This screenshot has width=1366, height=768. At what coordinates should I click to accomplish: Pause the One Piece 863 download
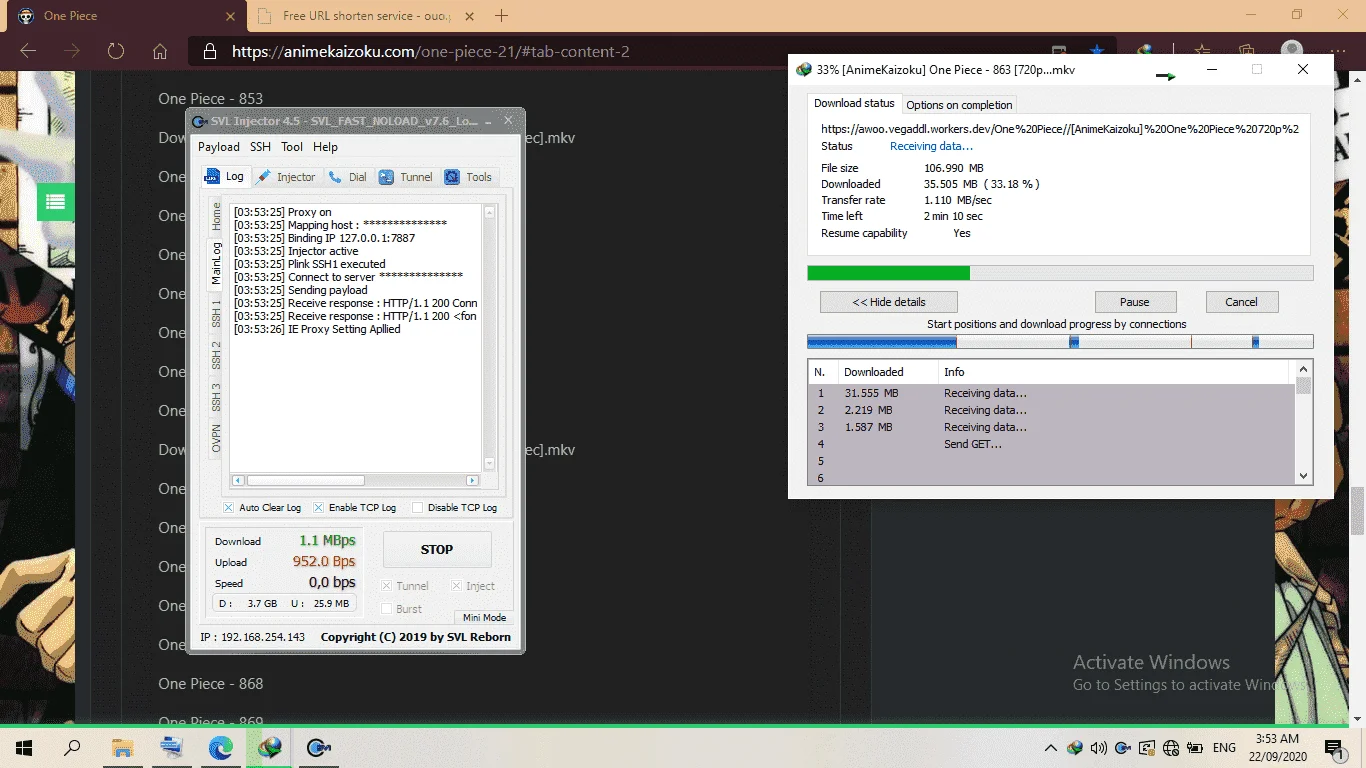coord(1135,302)
